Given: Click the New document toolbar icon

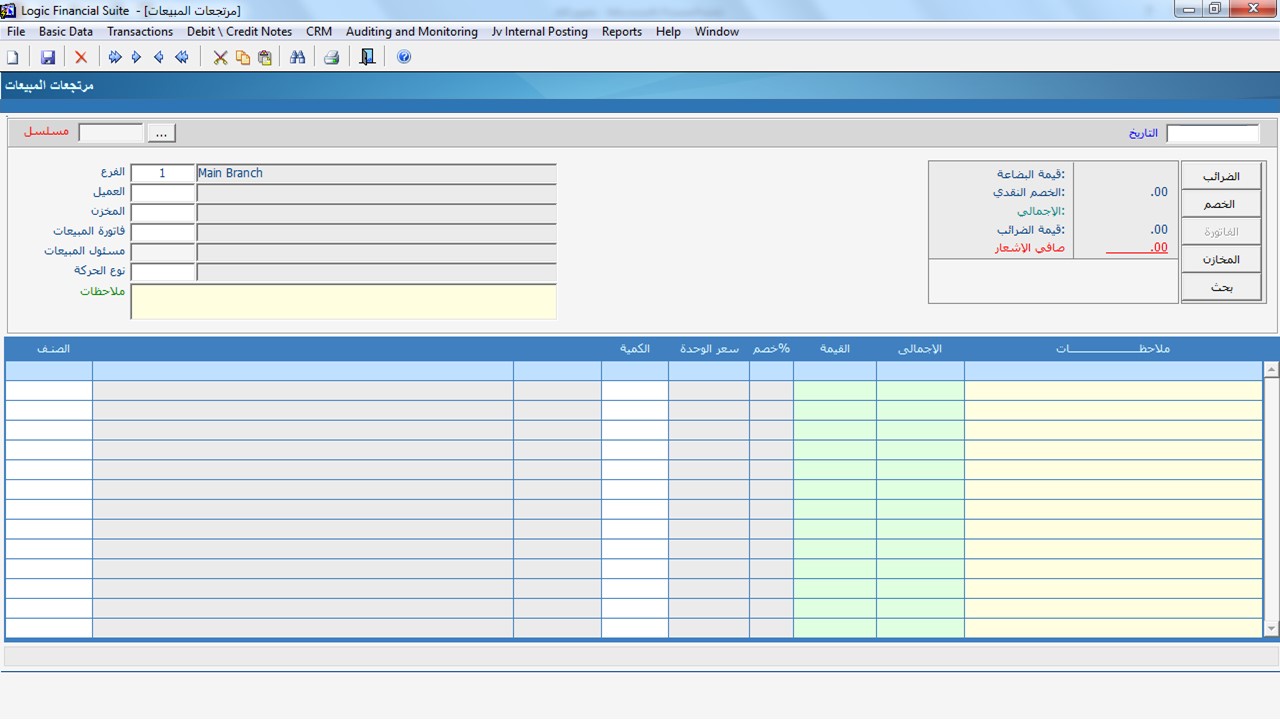Looking at the screenshot, I should pos(13,57).
